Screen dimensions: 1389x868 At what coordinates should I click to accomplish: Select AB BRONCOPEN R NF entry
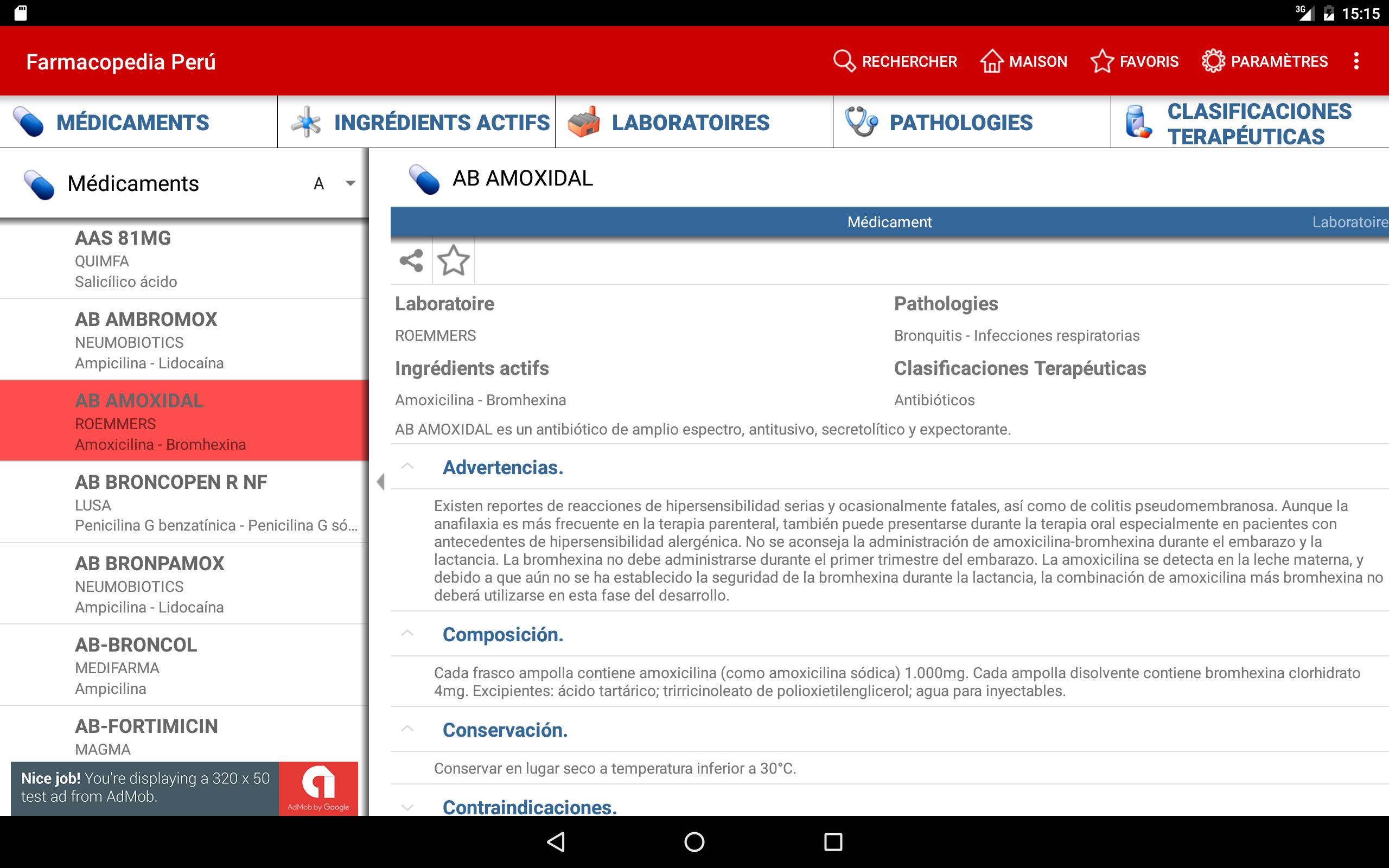(184, 502)
